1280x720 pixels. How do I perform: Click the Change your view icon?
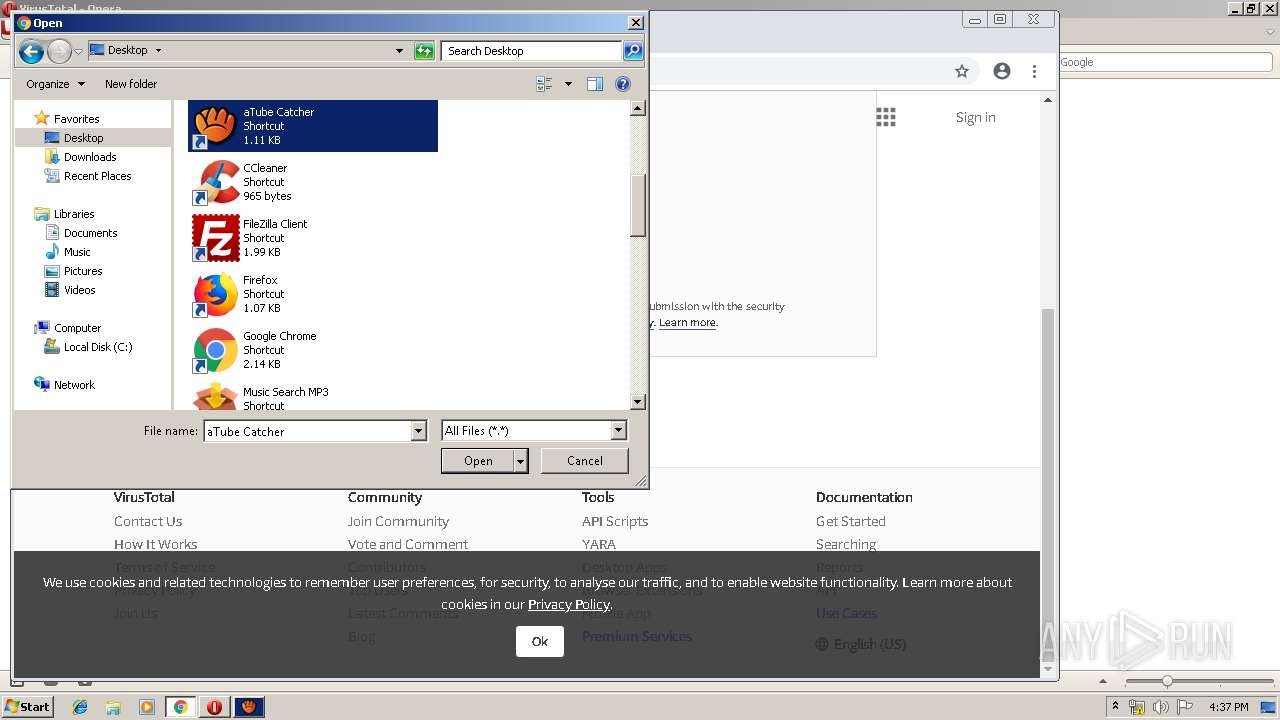(544, 84)
